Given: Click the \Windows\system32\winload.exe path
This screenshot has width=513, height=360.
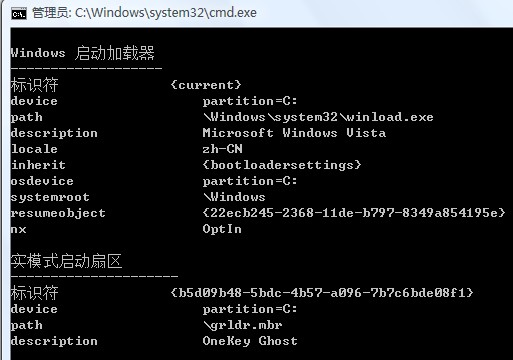Looking at the screenshot, I should pos(318,117).
